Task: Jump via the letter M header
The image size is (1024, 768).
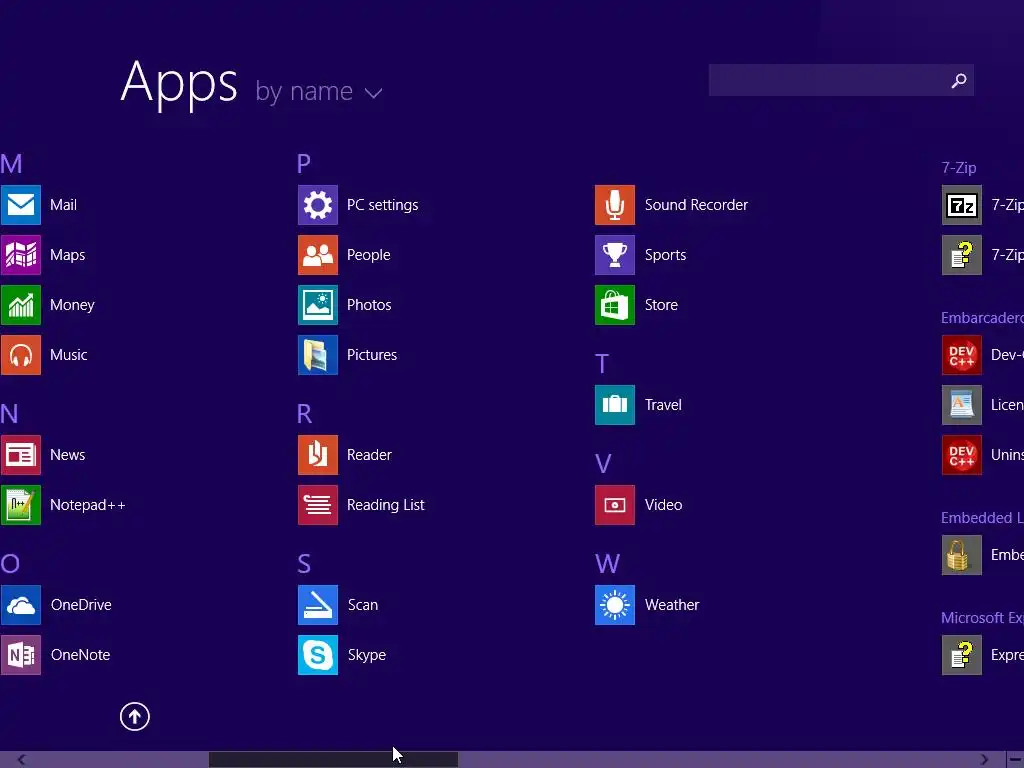Action: [x=11, y=164]
